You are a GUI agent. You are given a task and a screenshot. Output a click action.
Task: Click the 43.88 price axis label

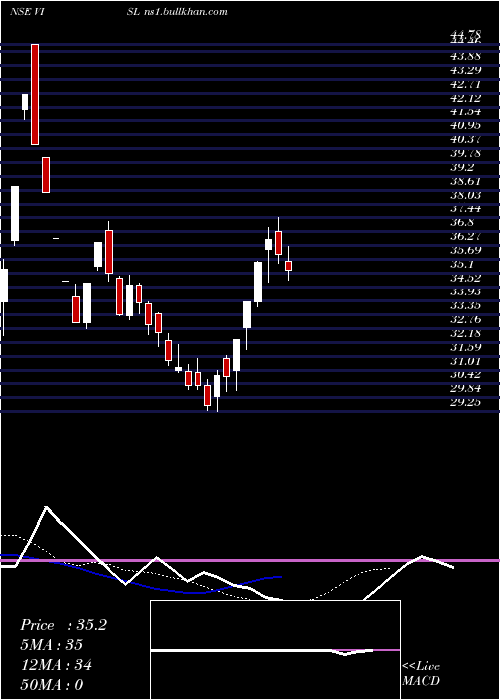point(465,56)
